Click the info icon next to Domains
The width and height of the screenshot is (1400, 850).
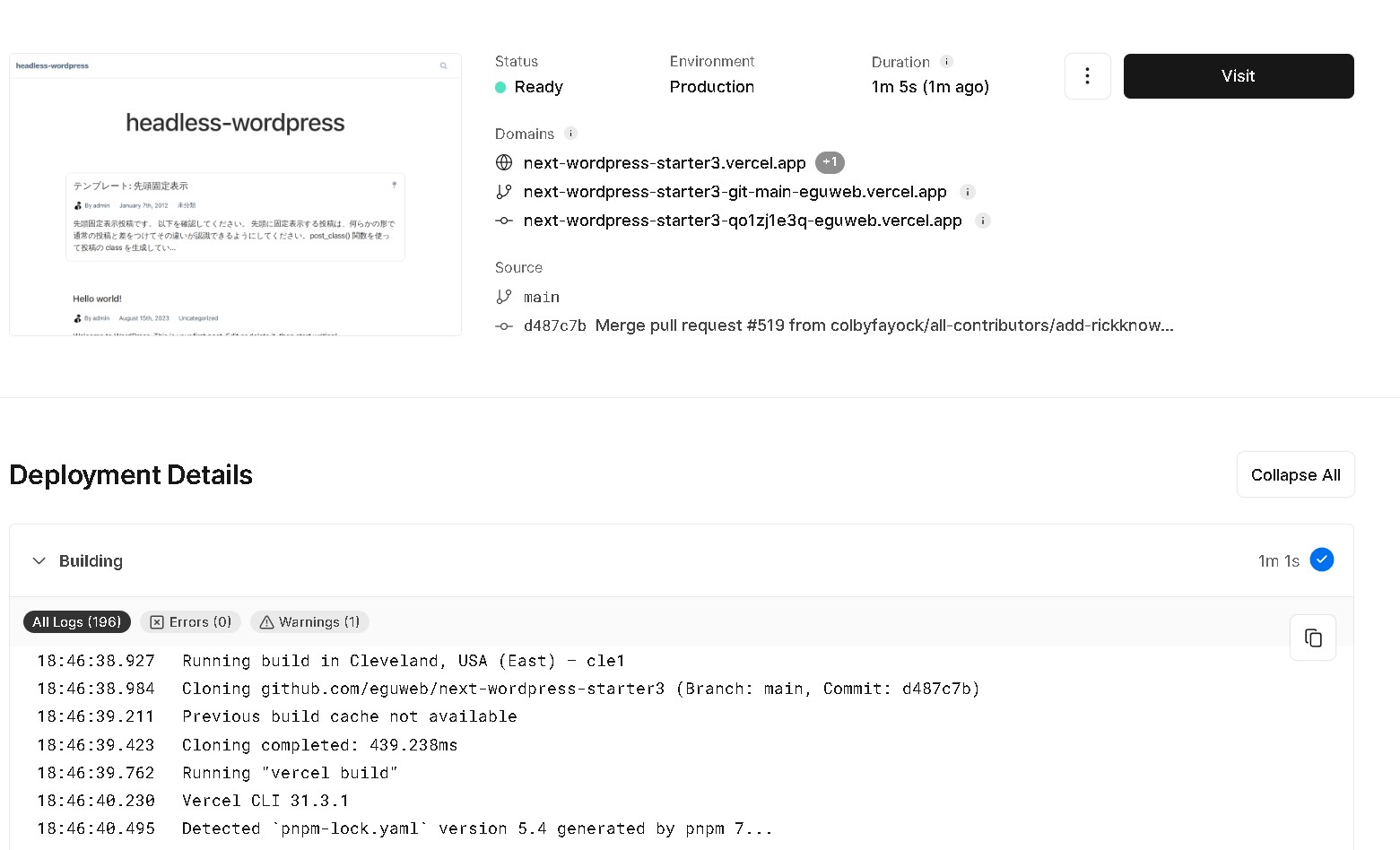[x=570, y=133]
